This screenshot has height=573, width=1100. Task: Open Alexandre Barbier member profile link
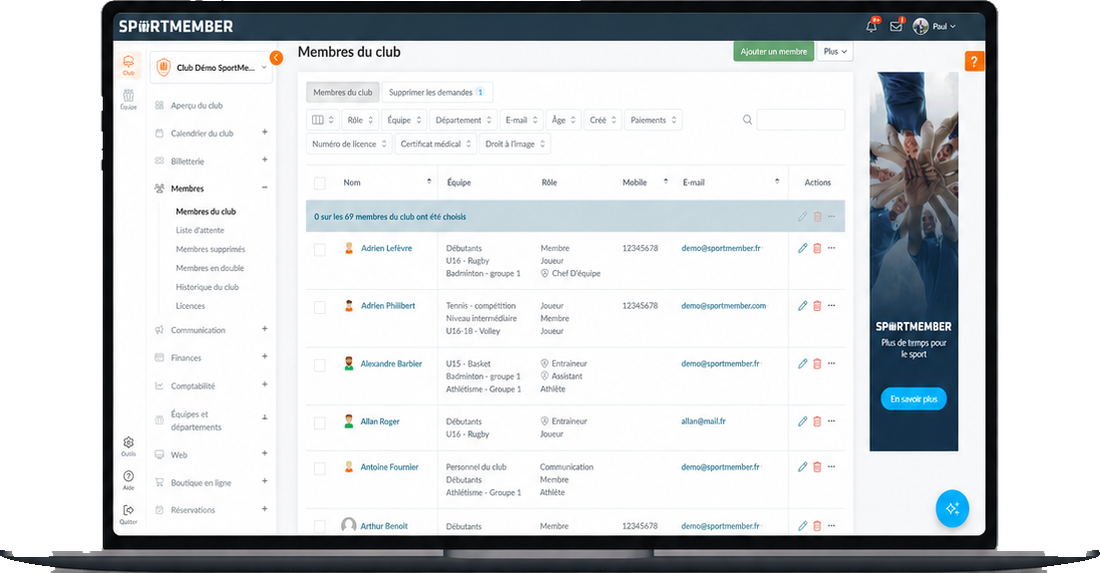click(391, 364)
